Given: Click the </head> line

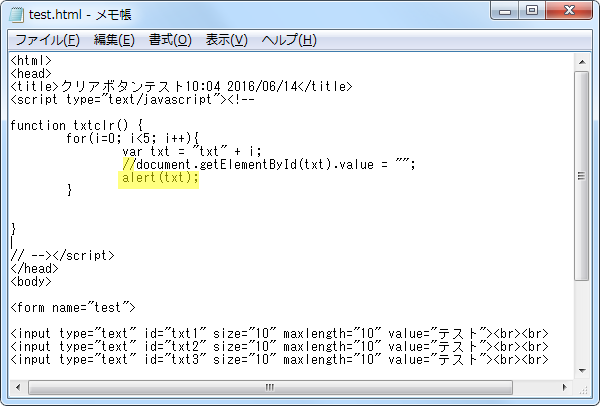Looking at the screenshot, I should (34, 269).
